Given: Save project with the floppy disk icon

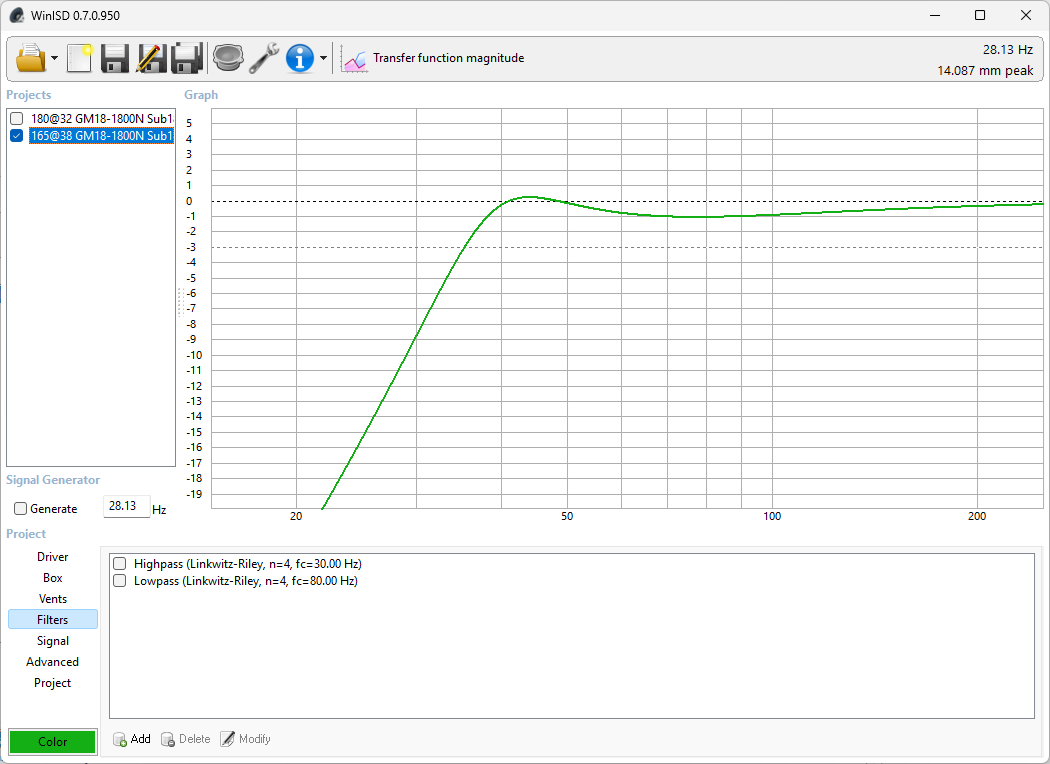Looking at the screenshot, I should tap(115, 58).
